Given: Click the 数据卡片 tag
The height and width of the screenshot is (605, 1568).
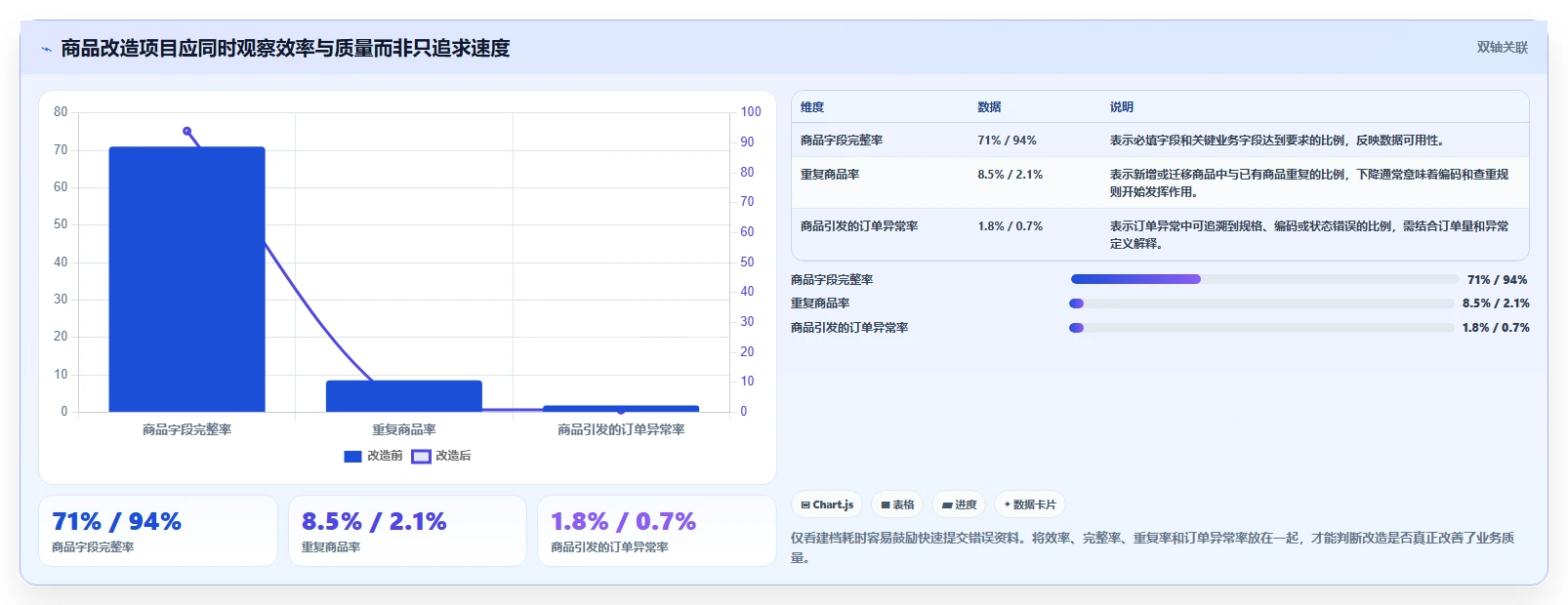Looking at the screenshot, I should (x=1030, y=504).
